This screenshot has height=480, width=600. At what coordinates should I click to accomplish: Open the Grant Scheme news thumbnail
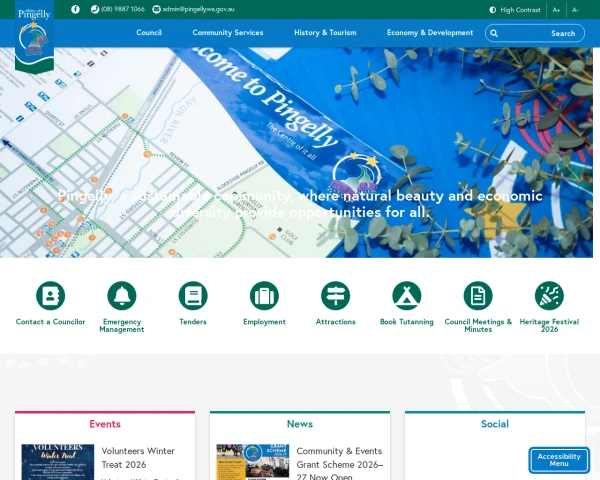253,462
